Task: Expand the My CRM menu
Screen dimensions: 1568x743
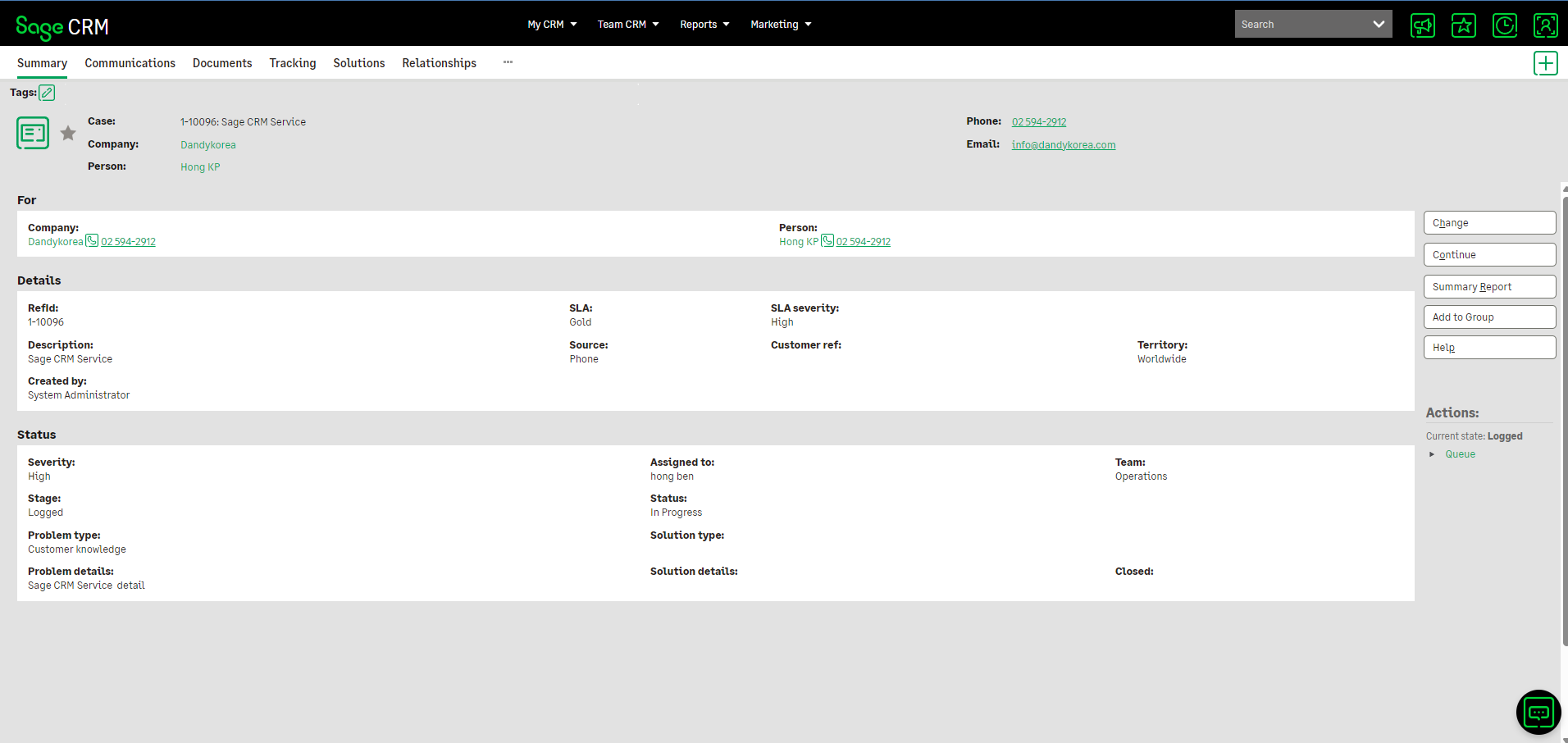Action: tap(552, 25)
